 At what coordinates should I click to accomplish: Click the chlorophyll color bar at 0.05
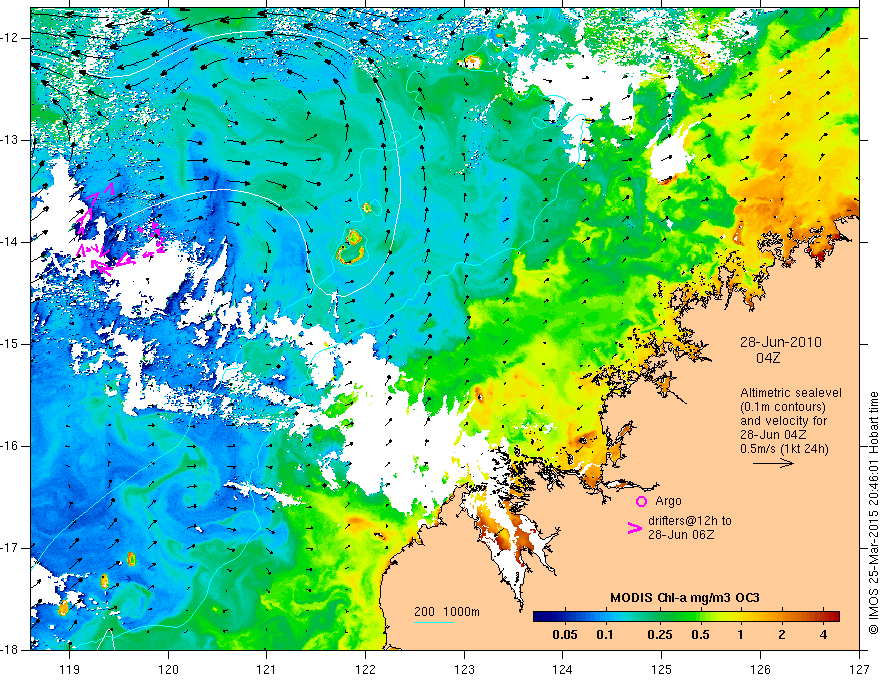point(565,617)
